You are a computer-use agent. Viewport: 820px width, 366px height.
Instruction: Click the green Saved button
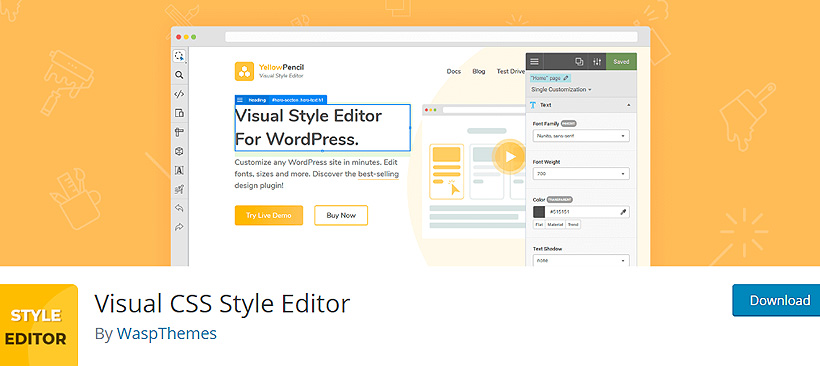click(621, 62)
